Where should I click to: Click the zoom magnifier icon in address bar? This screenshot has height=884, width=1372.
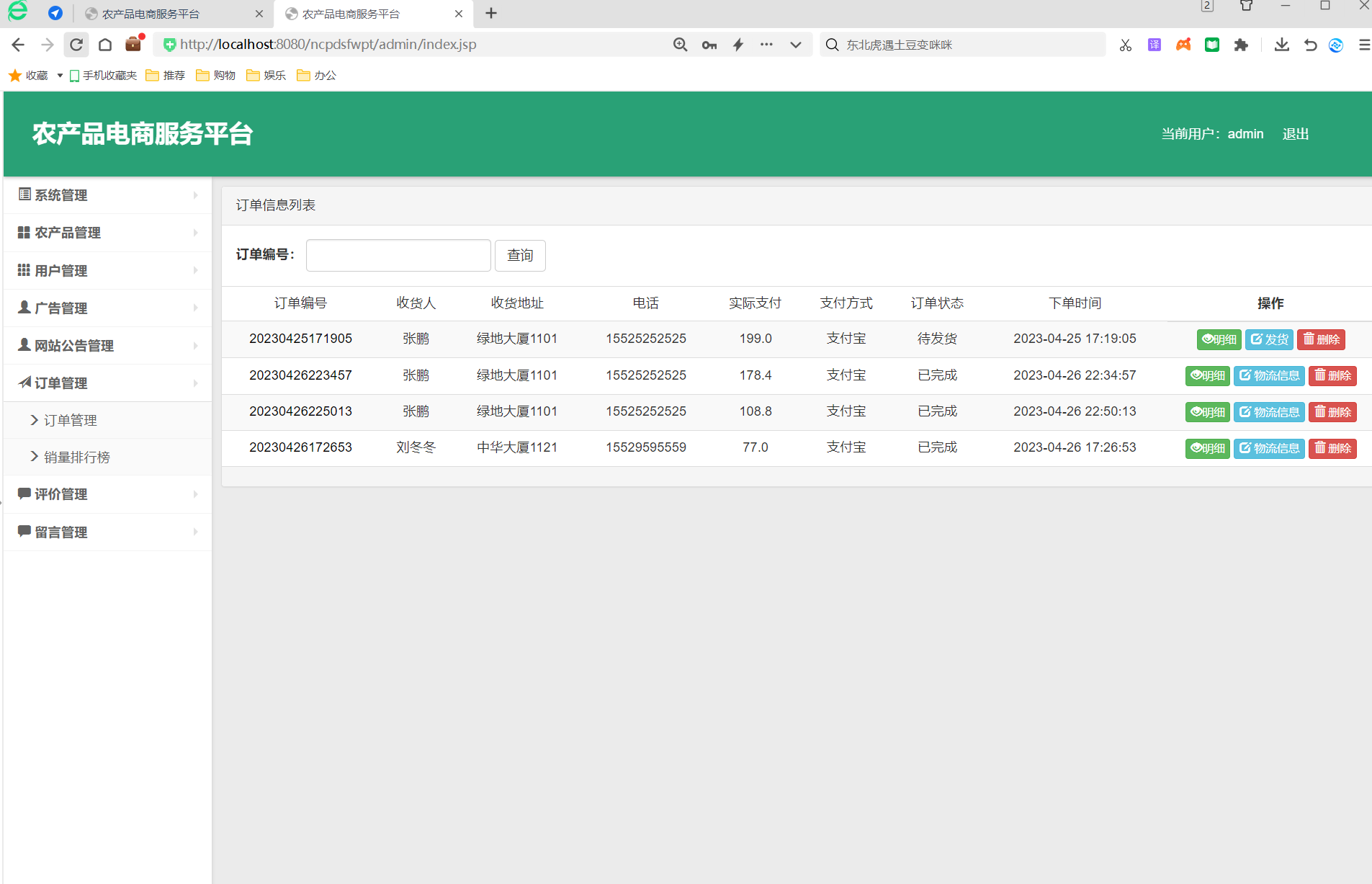click(x=680, y=45)
